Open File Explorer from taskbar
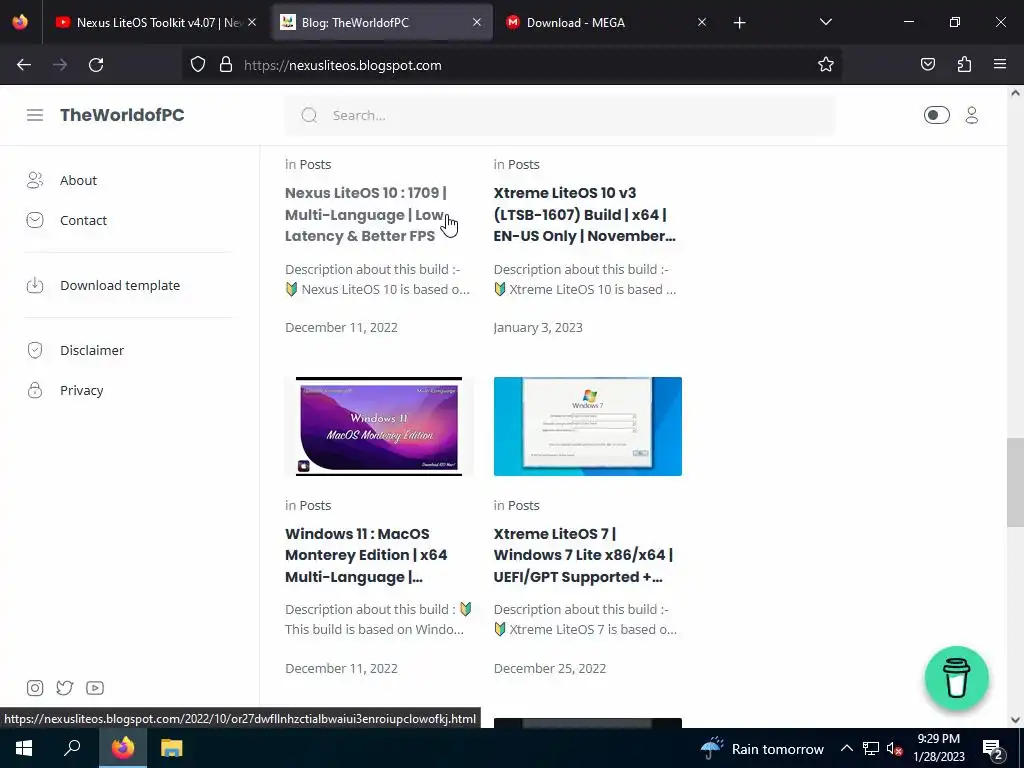 click(x=172, y=748)
